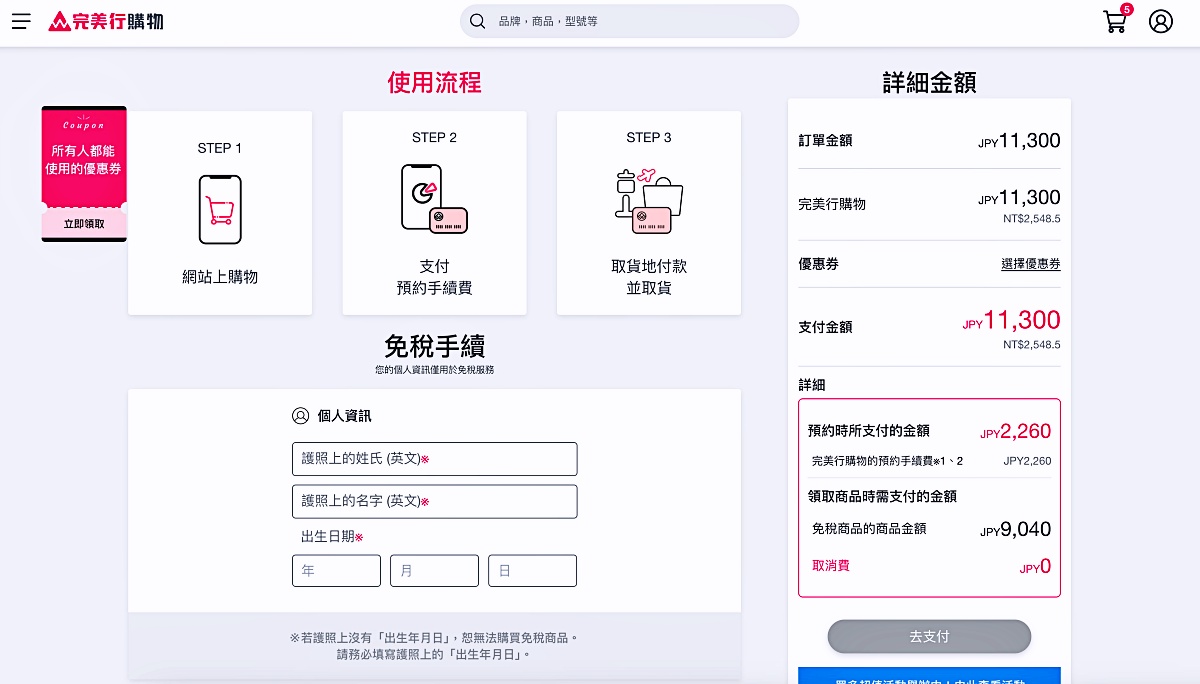Click the STEP 3 取貨地付款並取貨 text
This screenshot has width=1200, height=684.
coord(649,277)
